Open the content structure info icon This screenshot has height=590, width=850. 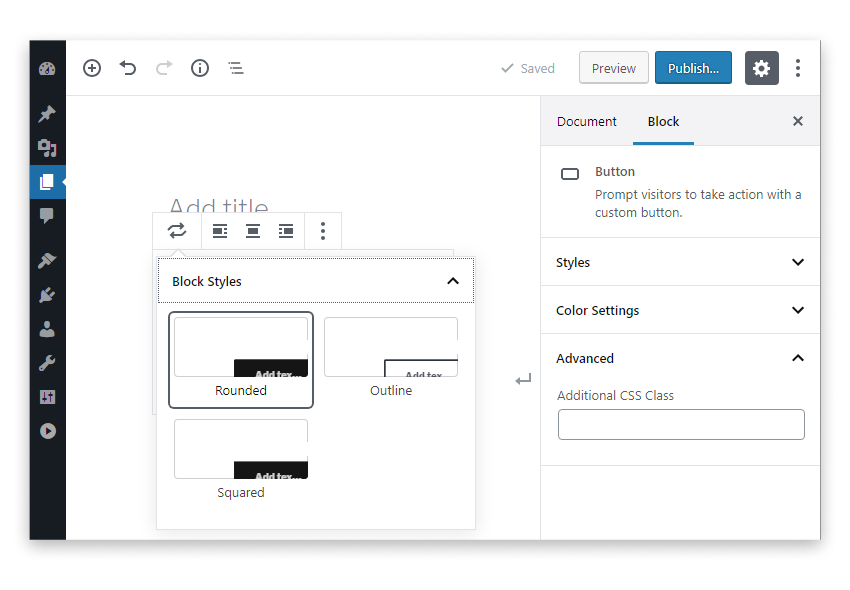click(x=200, y=68)
